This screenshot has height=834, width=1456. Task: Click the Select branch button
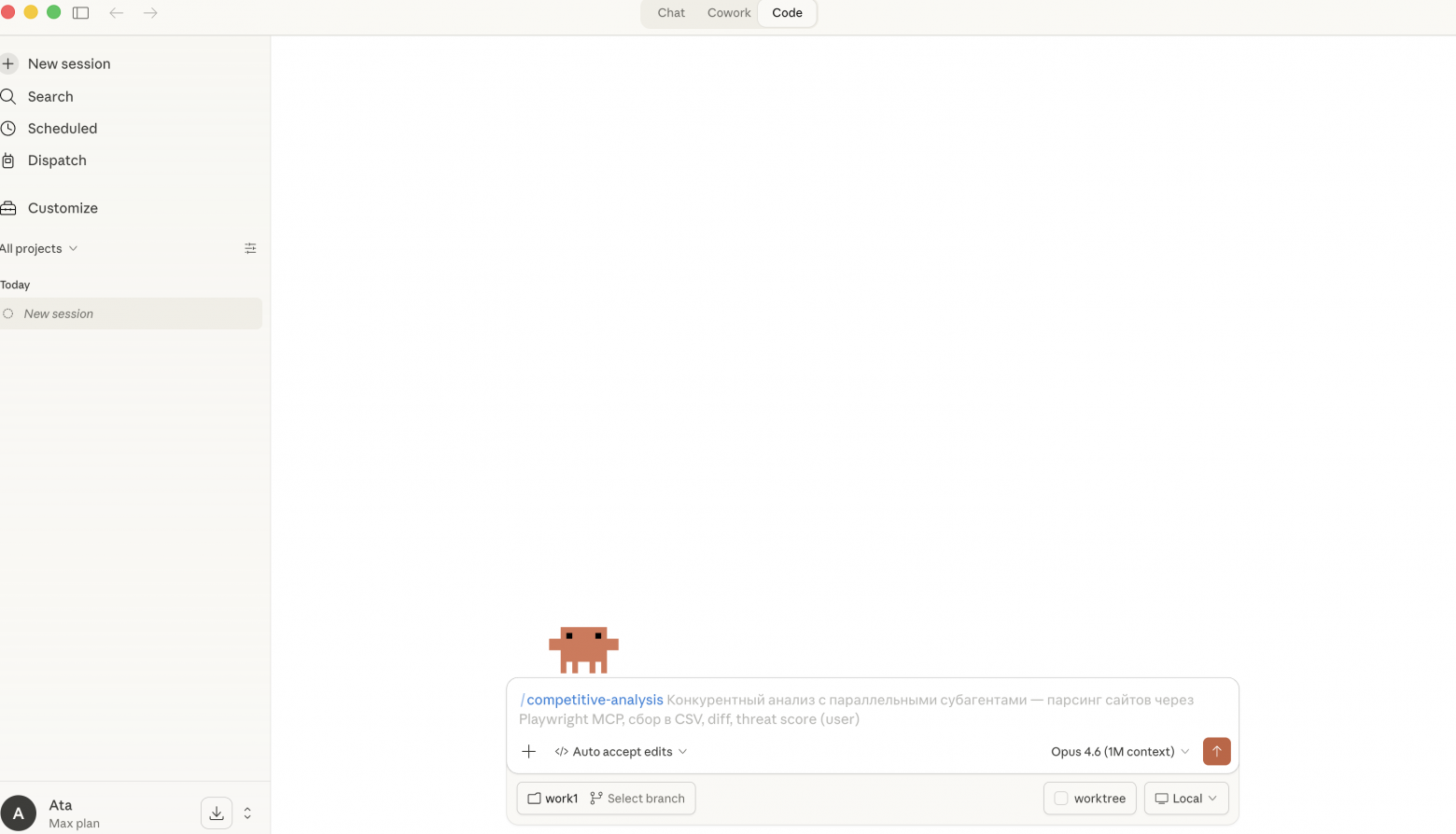point(637,799)
